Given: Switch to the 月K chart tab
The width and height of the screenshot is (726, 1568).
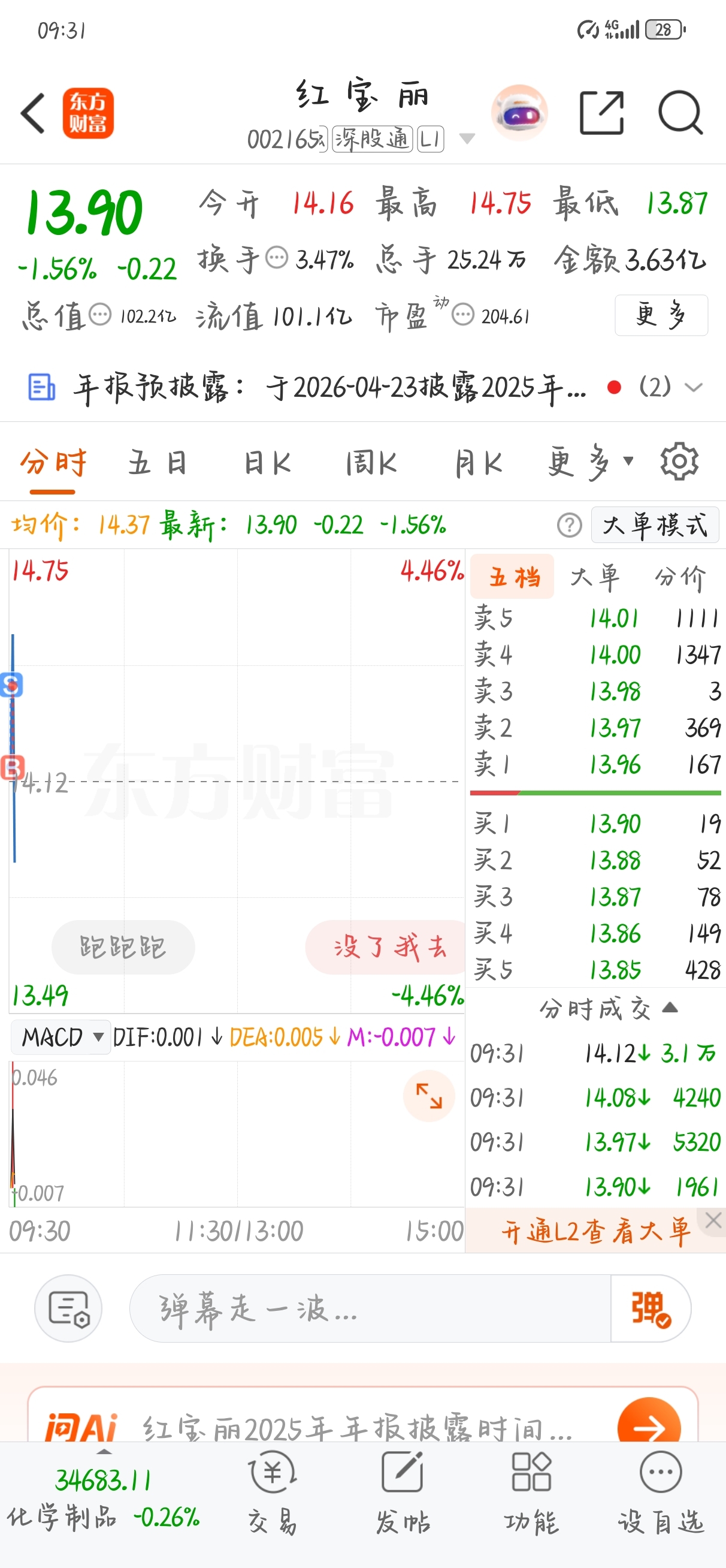Looking at the screenshot, I should tap(479, 463).
